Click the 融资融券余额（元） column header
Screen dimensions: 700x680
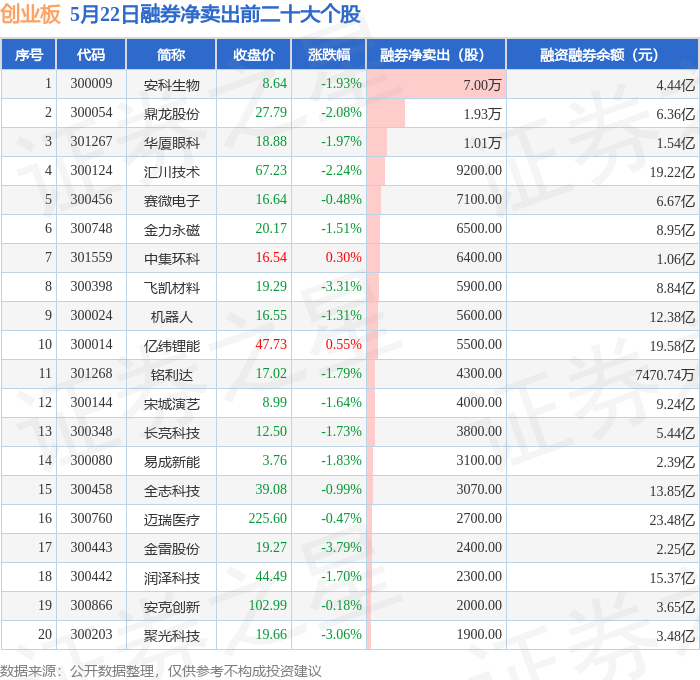602,54
